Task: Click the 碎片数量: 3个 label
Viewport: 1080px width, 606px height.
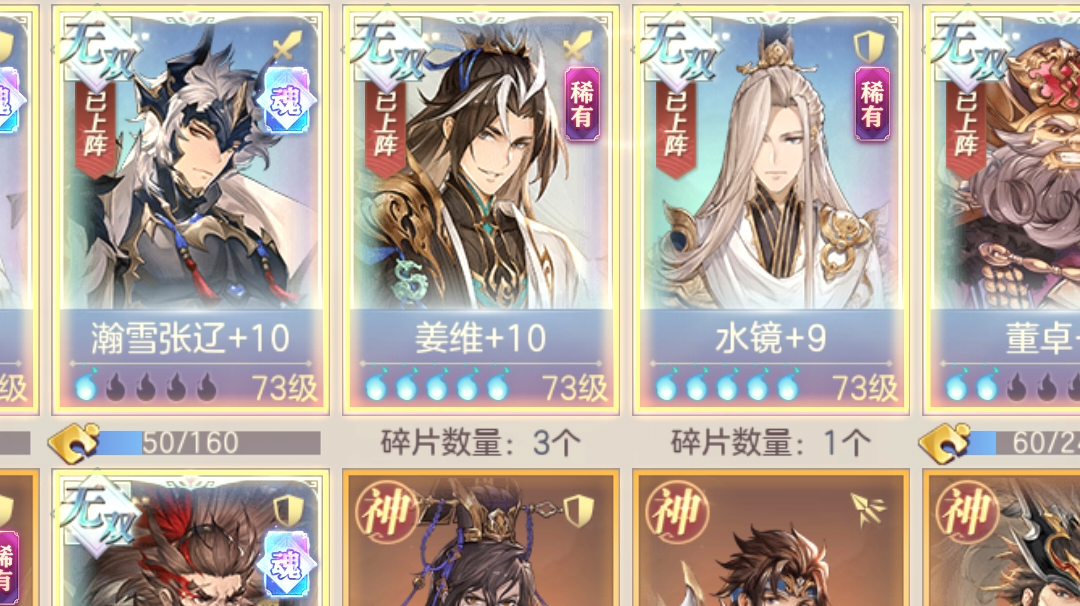Action: (x=481, y=443)
